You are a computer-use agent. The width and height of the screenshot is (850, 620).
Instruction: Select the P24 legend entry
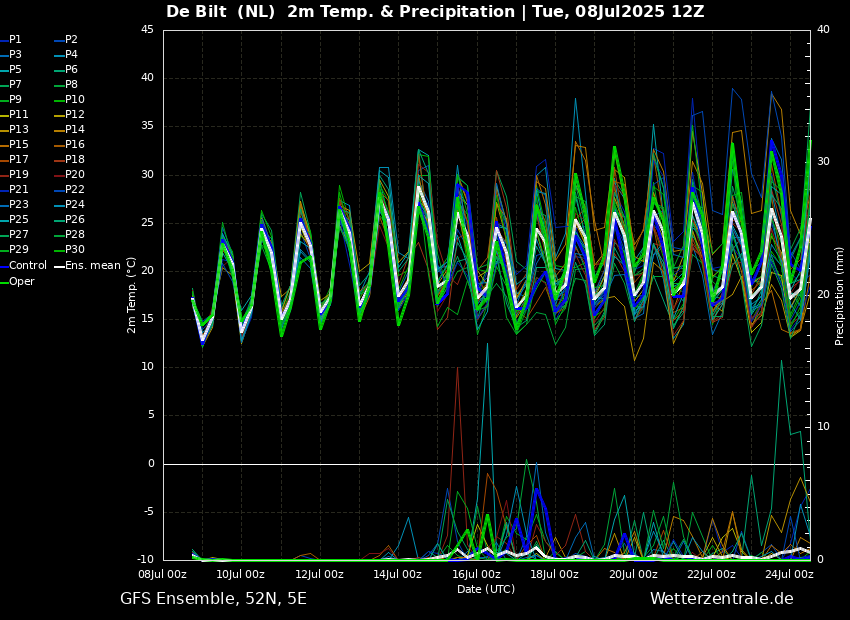[74, 205]
